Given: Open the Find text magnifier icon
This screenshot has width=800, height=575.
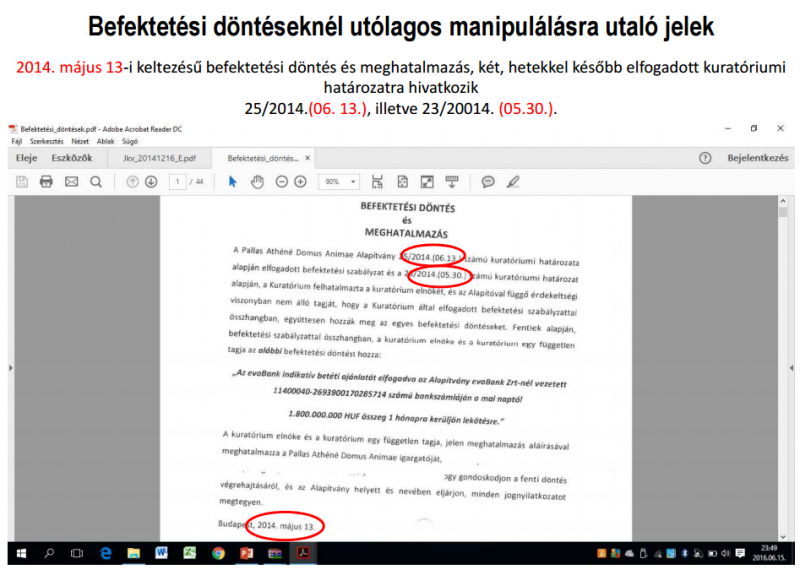Looking at the screenshot, I should coord(96,182).
